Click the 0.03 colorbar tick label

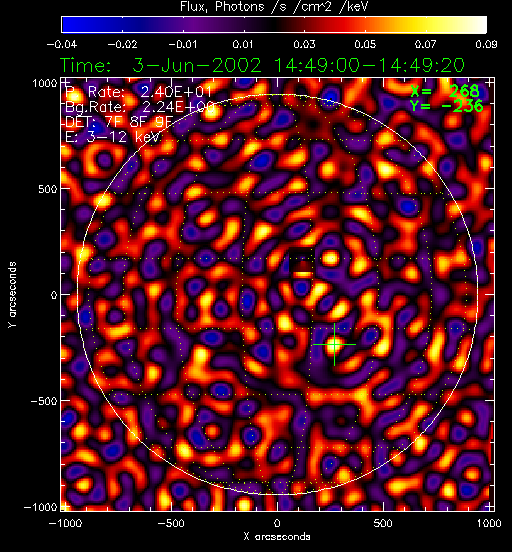click(304, 44)
